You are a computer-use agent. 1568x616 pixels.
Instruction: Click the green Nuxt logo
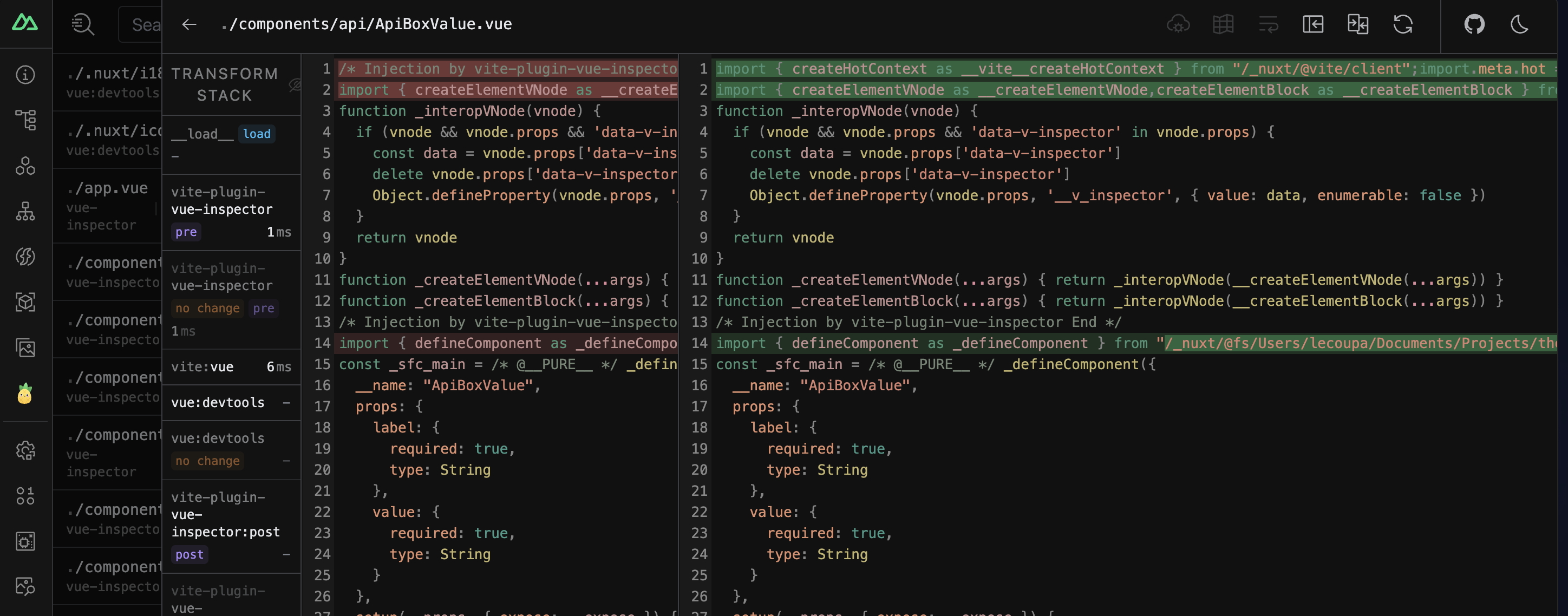[25, 23]
